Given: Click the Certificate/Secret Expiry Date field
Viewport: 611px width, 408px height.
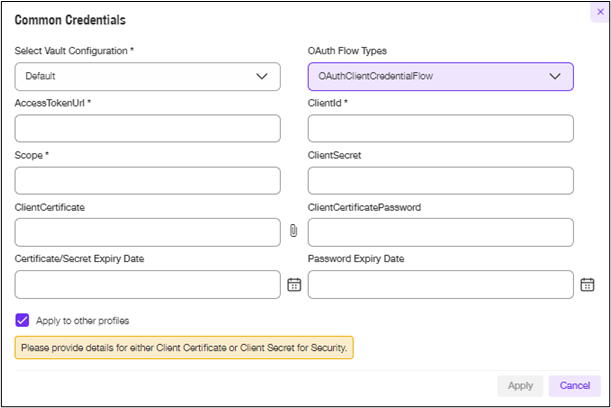Looking at the screenshot, I should pos(148,284).
